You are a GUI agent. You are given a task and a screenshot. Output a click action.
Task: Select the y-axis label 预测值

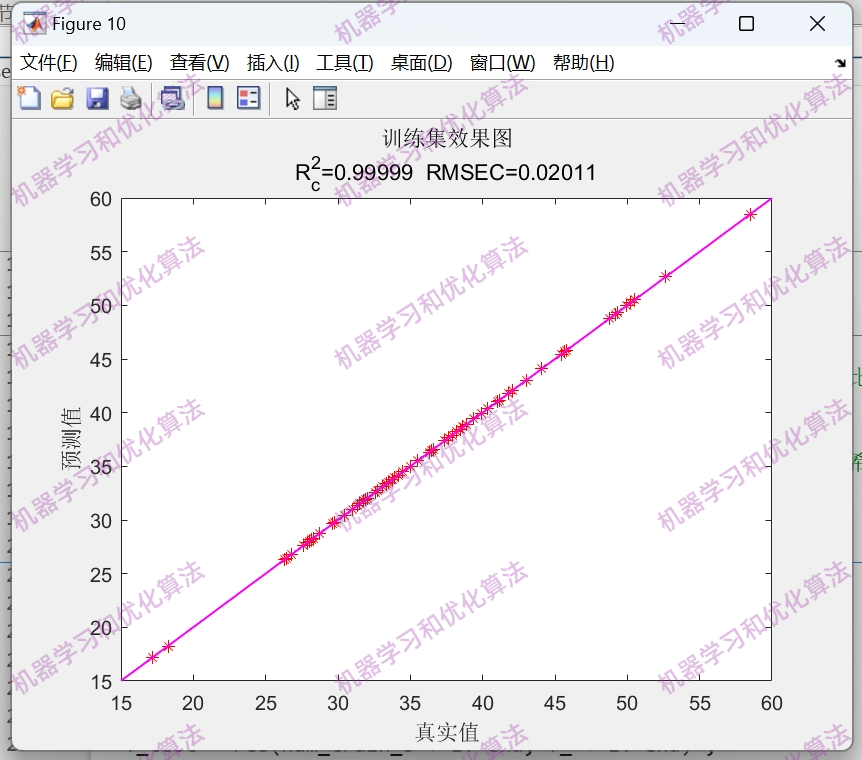[x=71, y=439]
